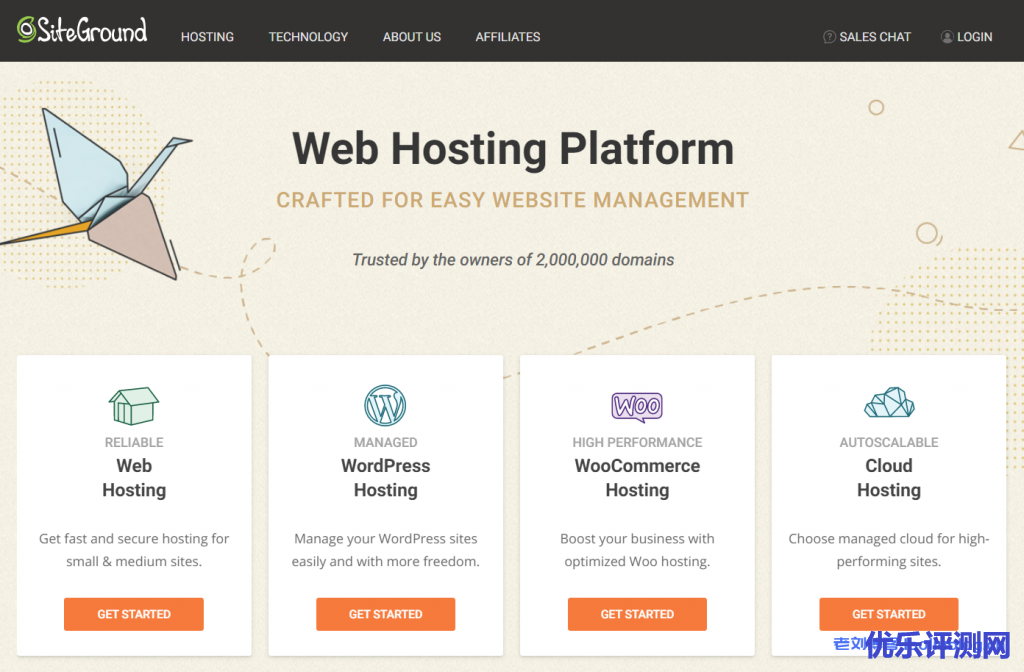Image resolution: width=1024 pixels, height=672 pixels.
Task: Click the Web Hosting card title
Action: (134, 478)
